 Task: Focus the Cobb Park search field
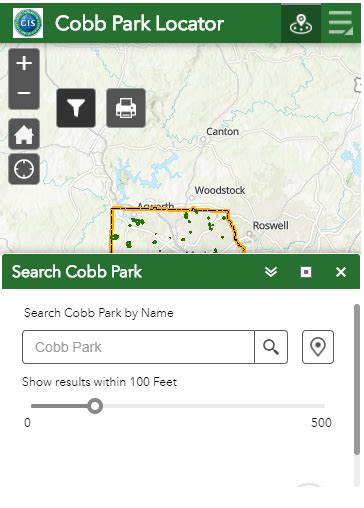138,347
